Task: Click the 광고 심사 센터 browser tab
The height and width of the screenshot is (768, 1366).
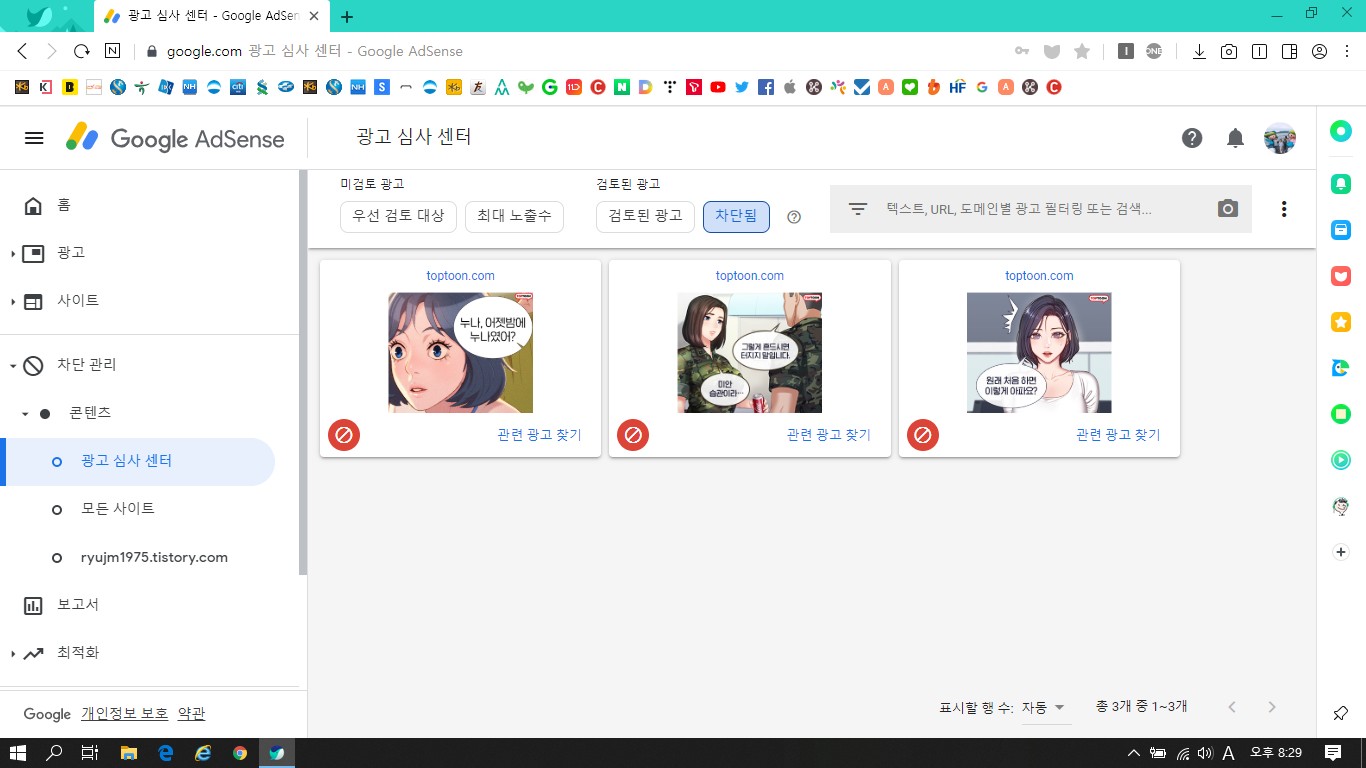Action: pos(213,16)
